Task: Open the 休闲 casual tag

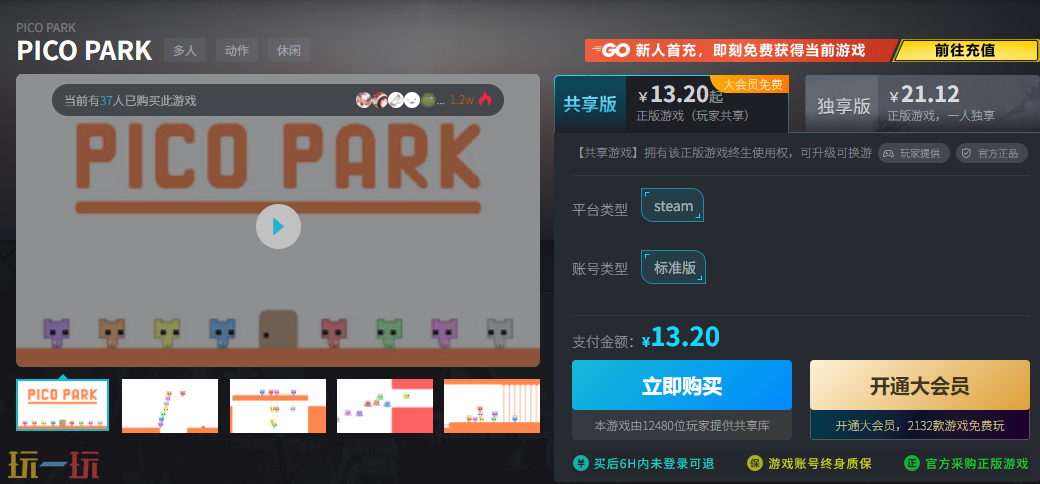Action: point(289,50)
